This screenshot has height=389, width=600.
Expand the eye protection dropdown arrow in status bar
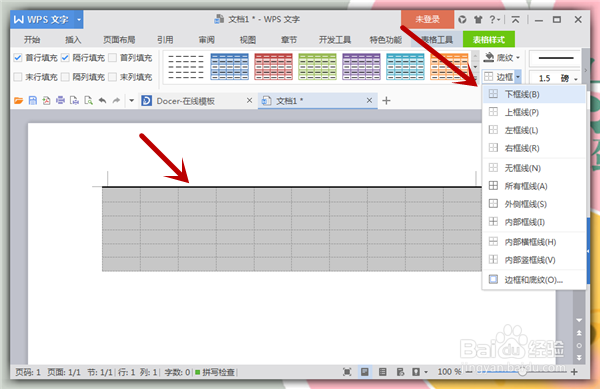(426, 372)
